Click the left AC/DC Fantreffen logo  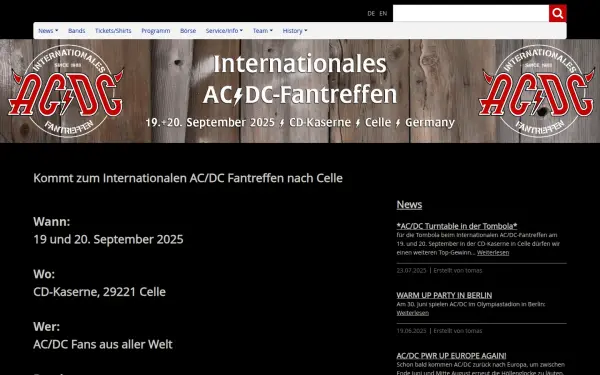tap(66, 91)
